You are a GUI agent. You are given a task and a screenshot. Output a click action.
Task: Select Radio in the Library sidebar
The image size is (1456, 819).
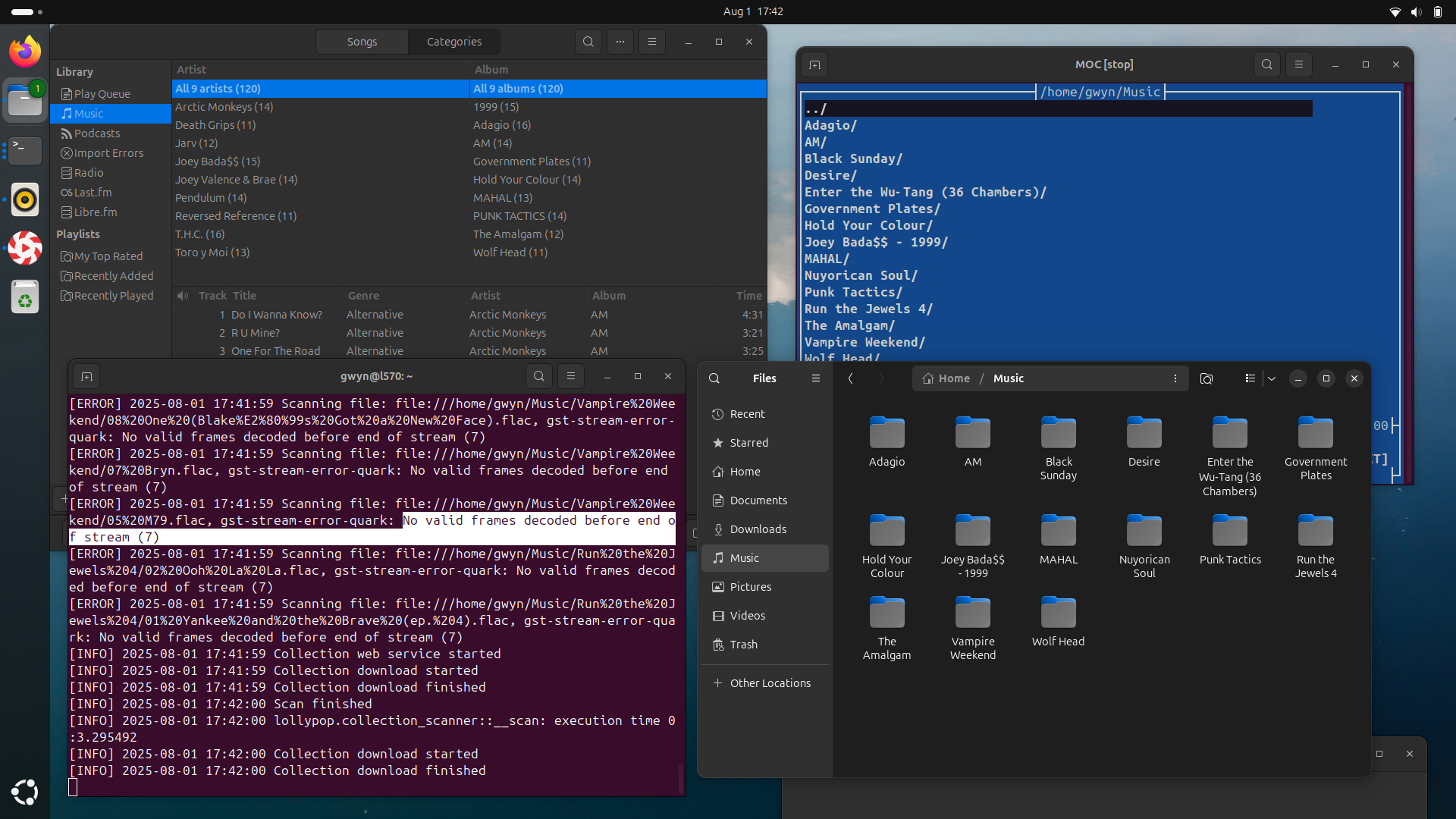click(x=111, y=173)
